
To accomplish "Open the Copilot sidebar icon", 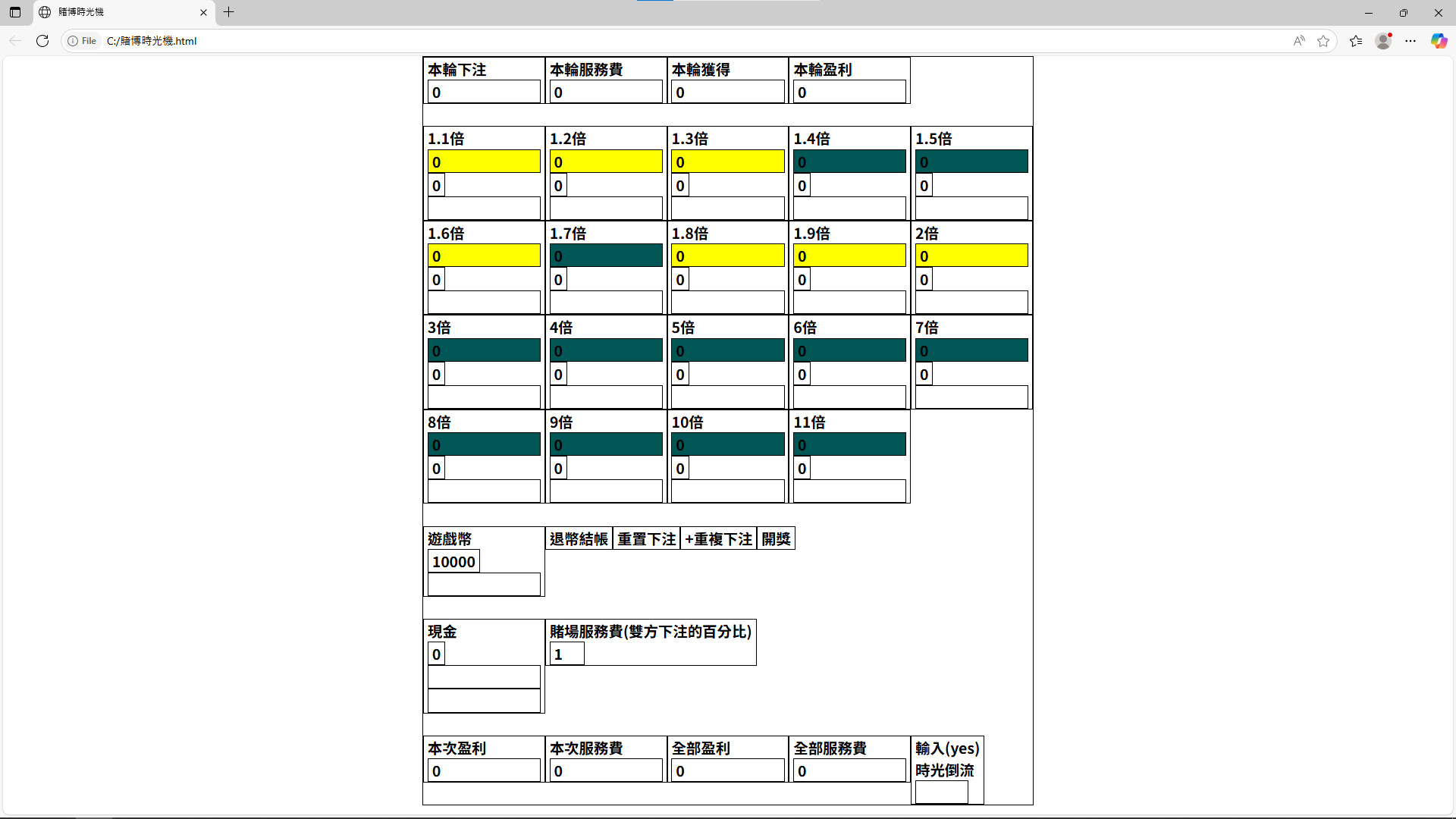I will click(x=1439, y=41).
